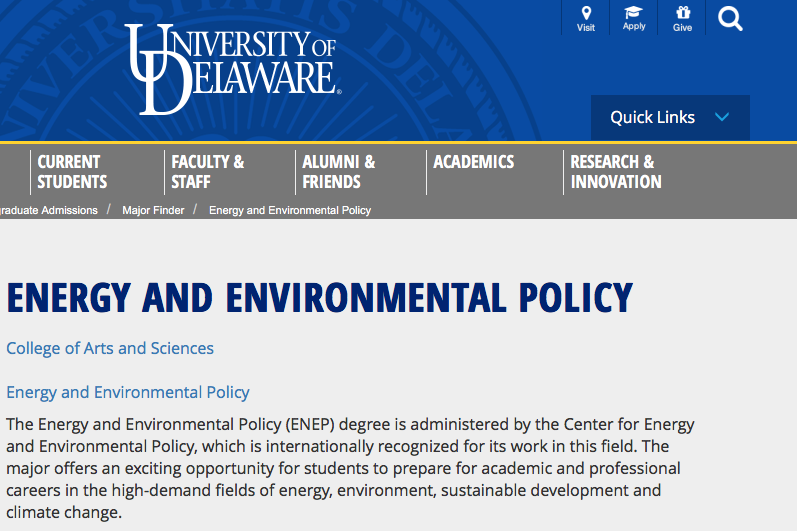Open College of Arts and Sciences link
This screenshot has width=797, height=531.
[x=110, y=349]
